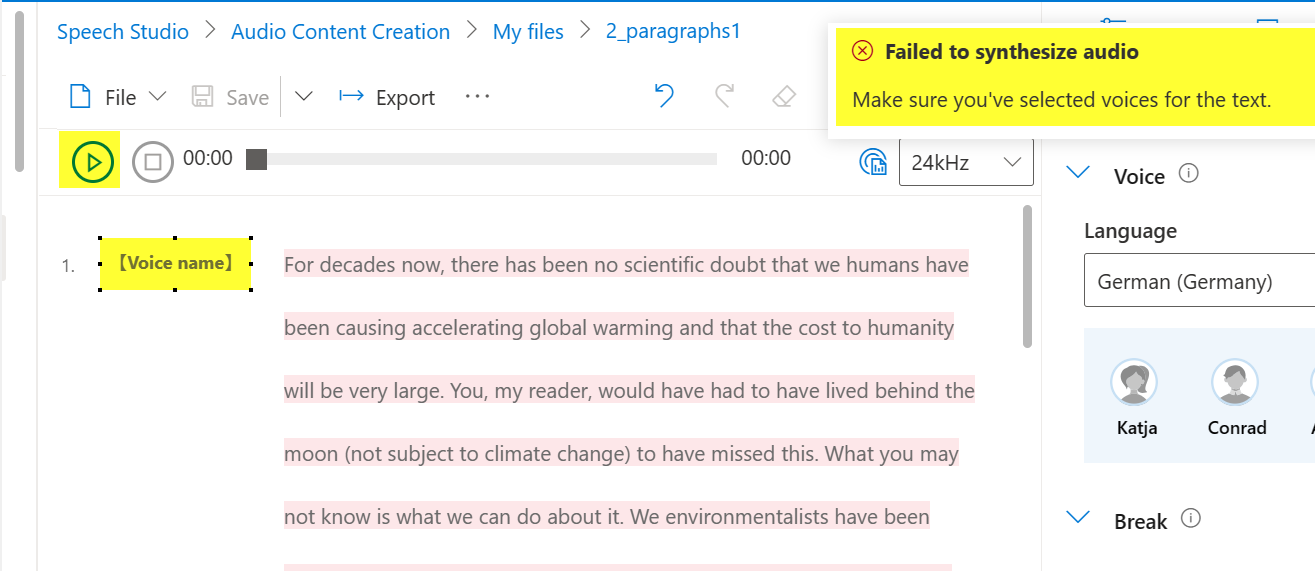Viewport: 1315px width, 571px height.
Task: Open the File menu
Action: coord(117,97)
